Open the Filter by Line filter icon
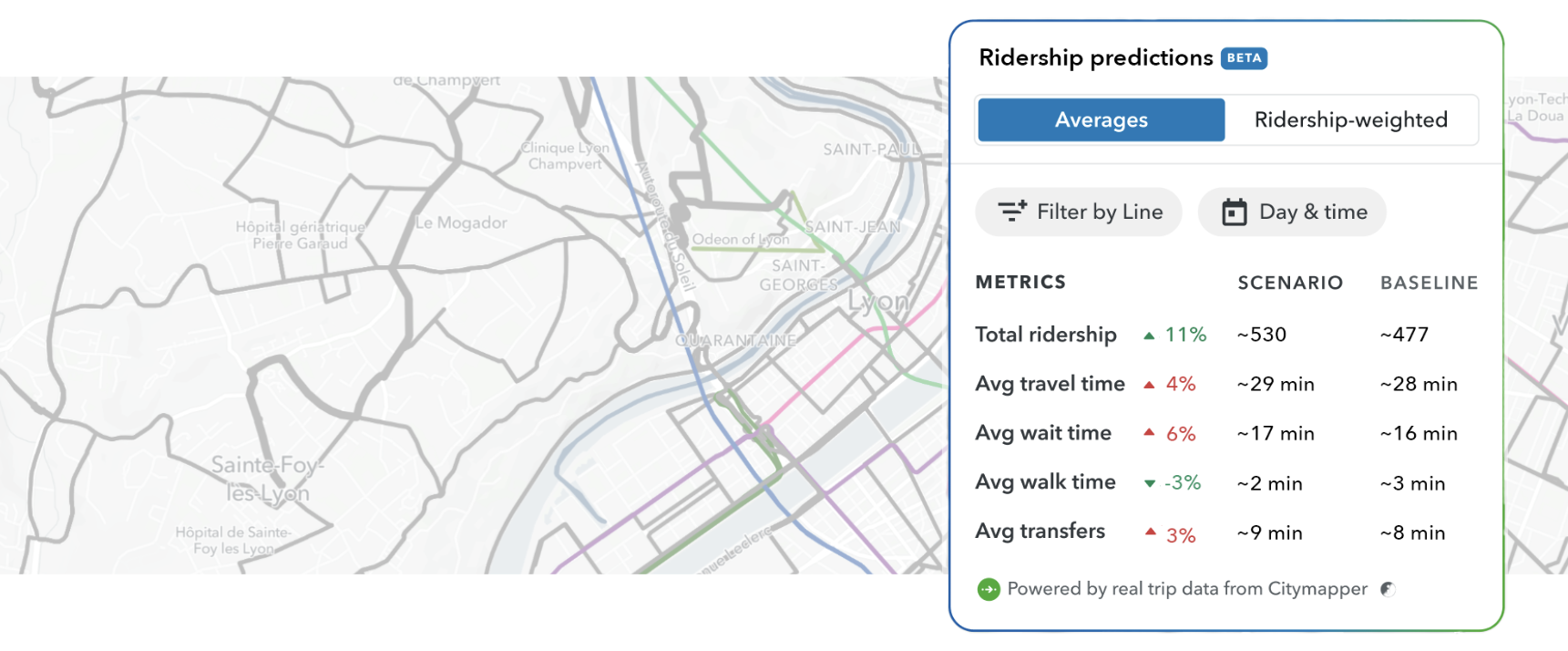Viewport: 1568px width, 651px height. pos(1012,212)
